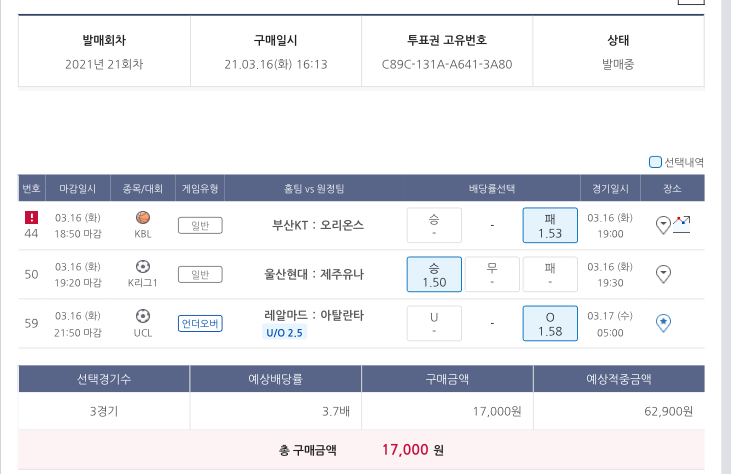Click the UCL soccer ball icon

tap(142, 315)
